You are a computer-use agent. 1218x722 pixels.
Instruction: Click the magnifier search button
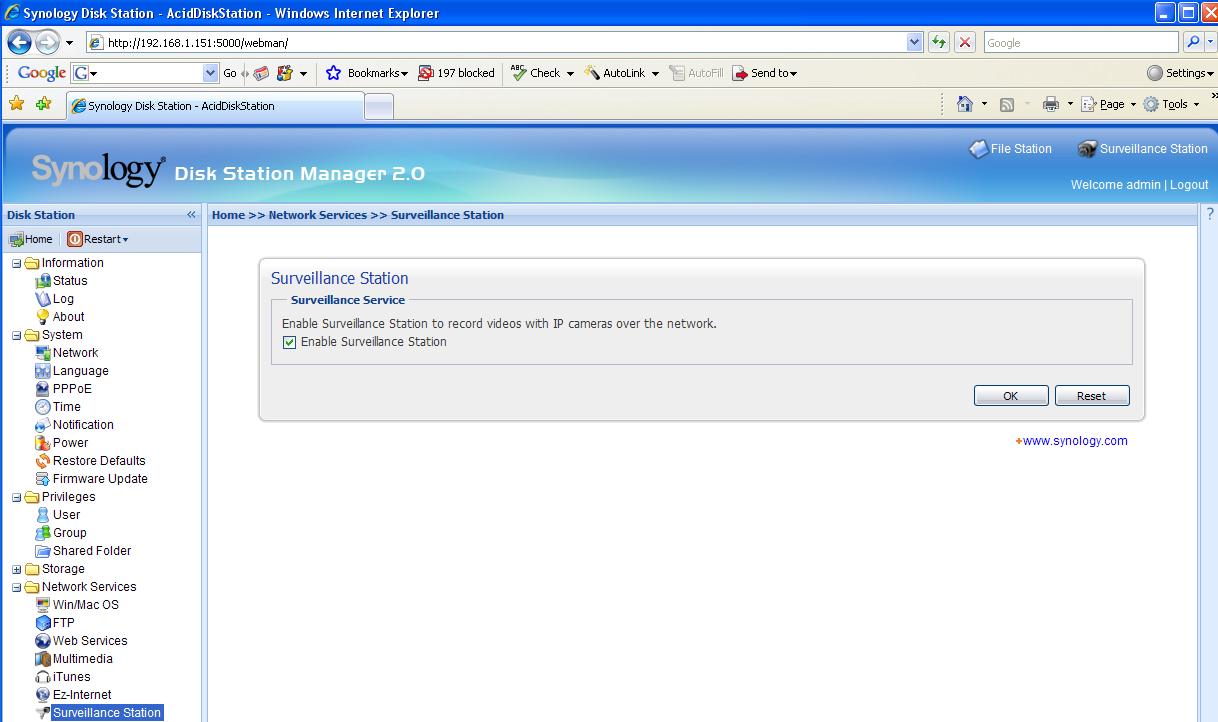1193,42
